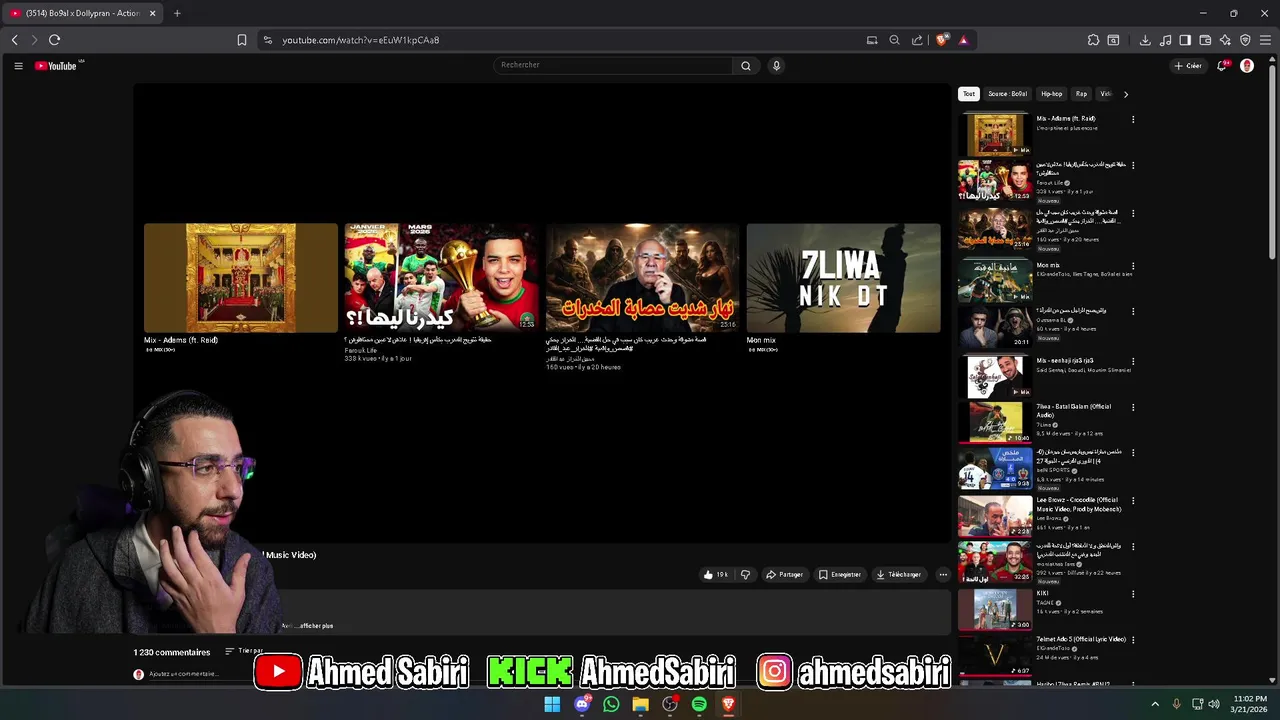The height and width of the screenshot is (720, 1280).
Task: Click the Partager share button
Action: point(784,575)
